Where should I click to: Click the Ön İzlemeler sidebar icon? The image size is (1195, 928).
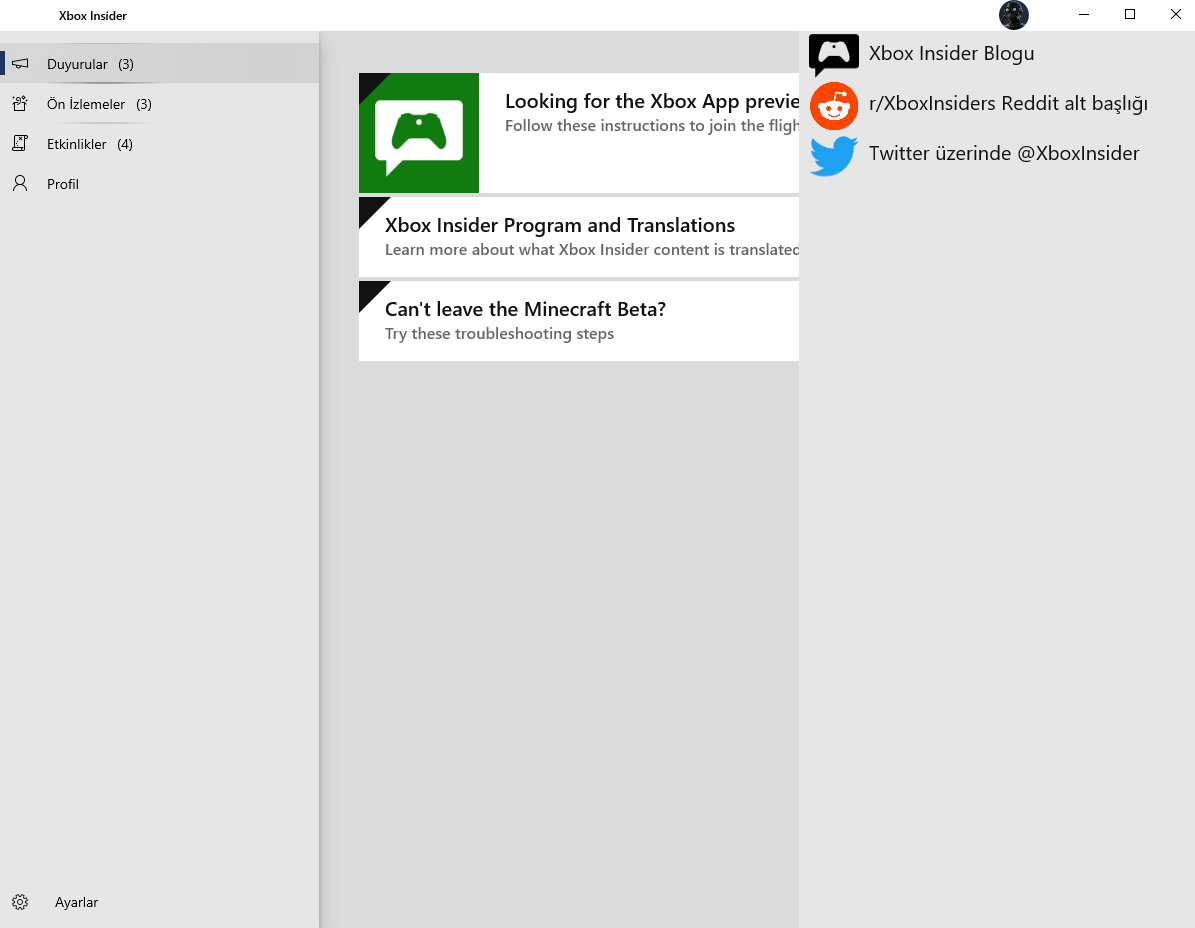[21, 104]
